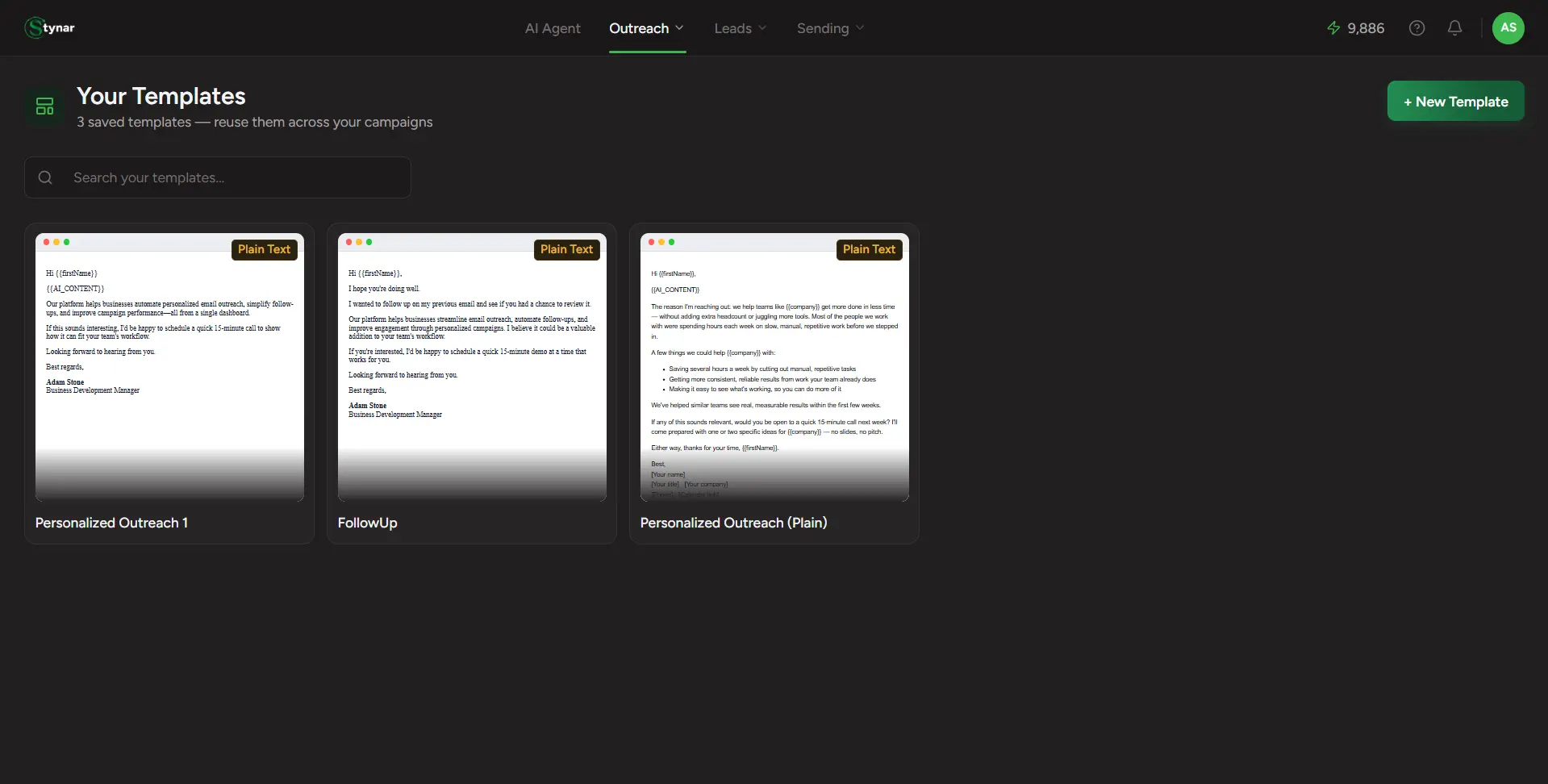Click the 9,886 credits balance
This screenshot has height=784, width=1548.
[x=1366, y=28]
